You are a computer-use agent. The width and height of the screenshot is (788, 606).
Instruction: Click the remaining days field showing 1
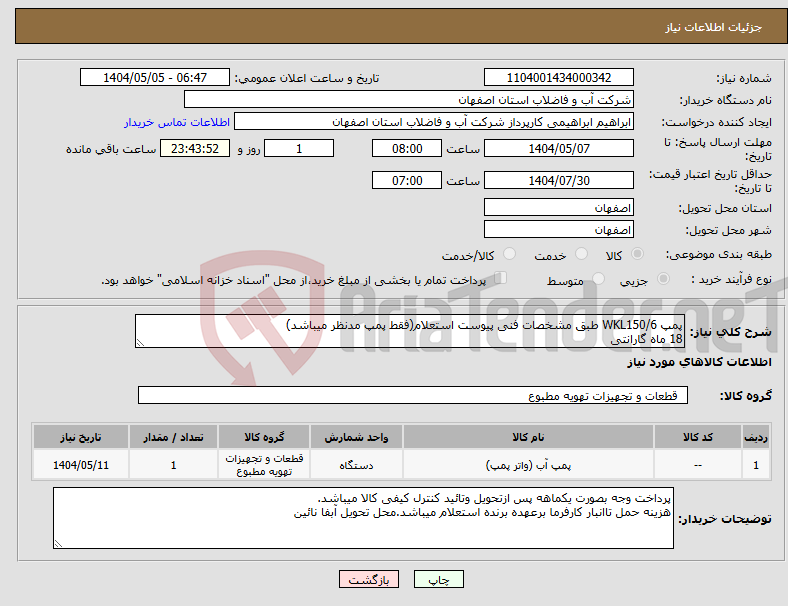point(299,148)
